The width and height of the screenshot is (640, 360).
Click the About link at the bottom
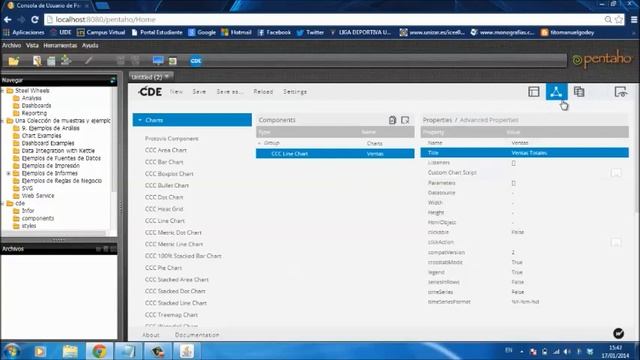coord(151,335)
